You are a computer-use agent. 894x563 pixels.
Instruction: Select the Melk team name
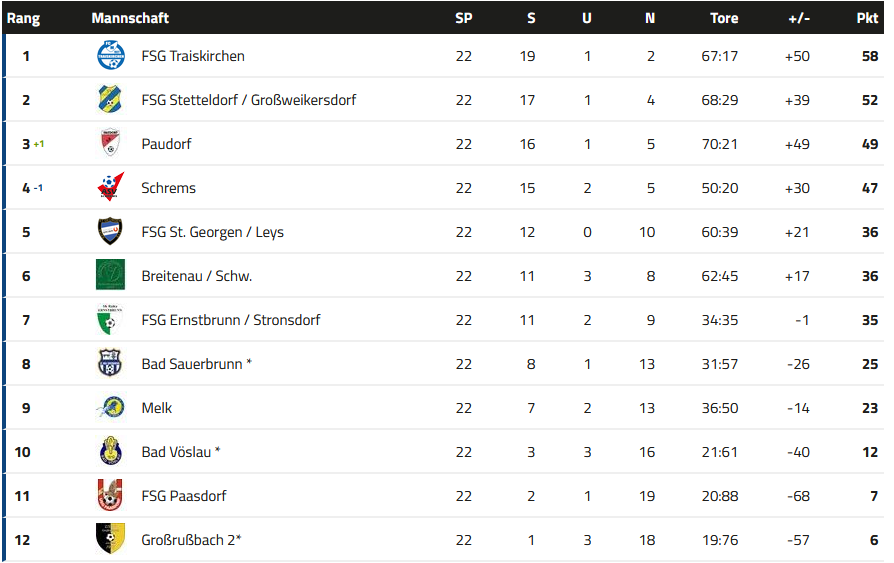pyautogui.click(x=157, y=408)
